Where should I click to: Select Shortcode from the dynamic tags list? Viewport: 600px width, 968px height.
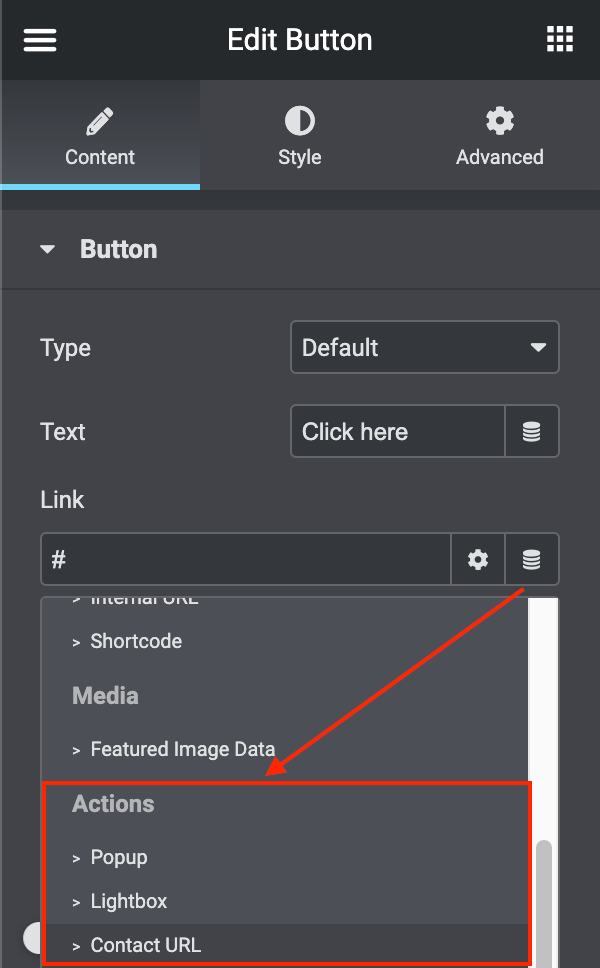click(x=136, y=642)
